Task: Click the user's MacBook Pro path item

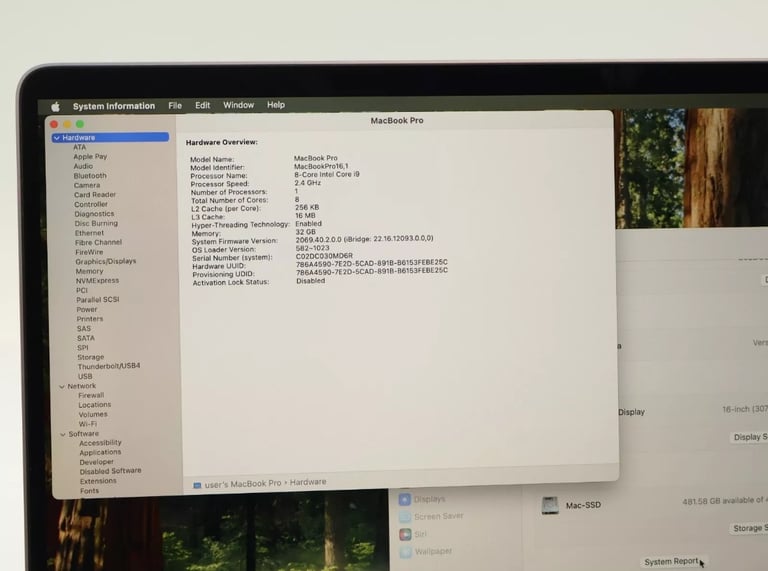Action: coord(243,484)
